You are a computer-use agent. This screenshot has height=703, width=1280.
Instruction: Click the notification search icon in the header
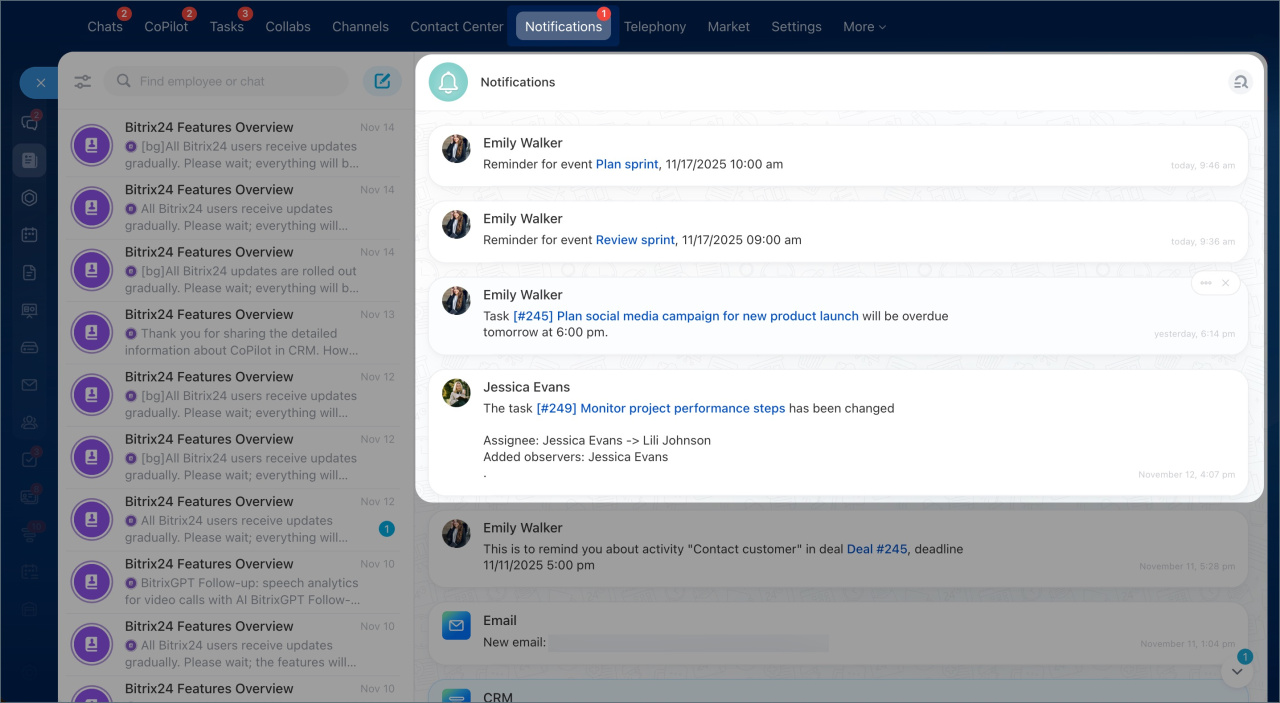tap(1240, 82)
